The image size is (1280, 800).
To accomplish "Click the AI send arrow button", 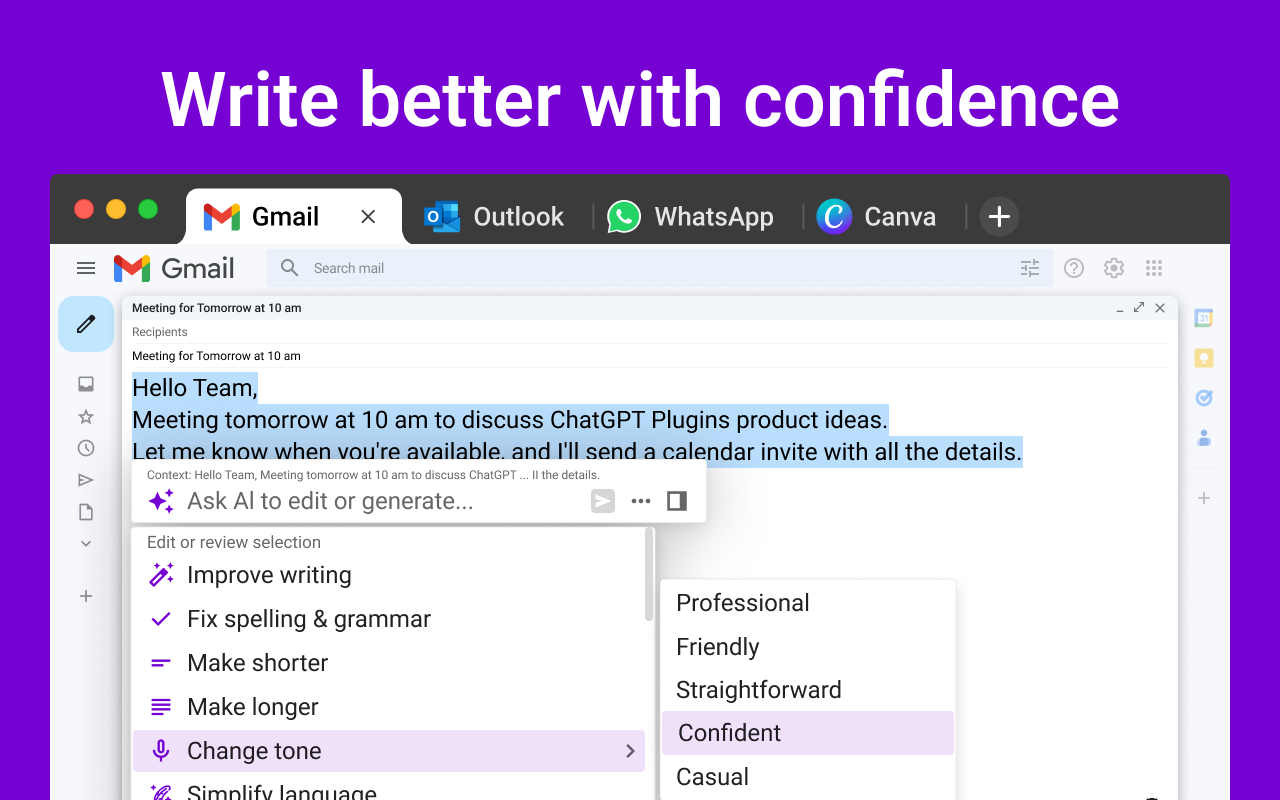I will (x=603, y=501).
